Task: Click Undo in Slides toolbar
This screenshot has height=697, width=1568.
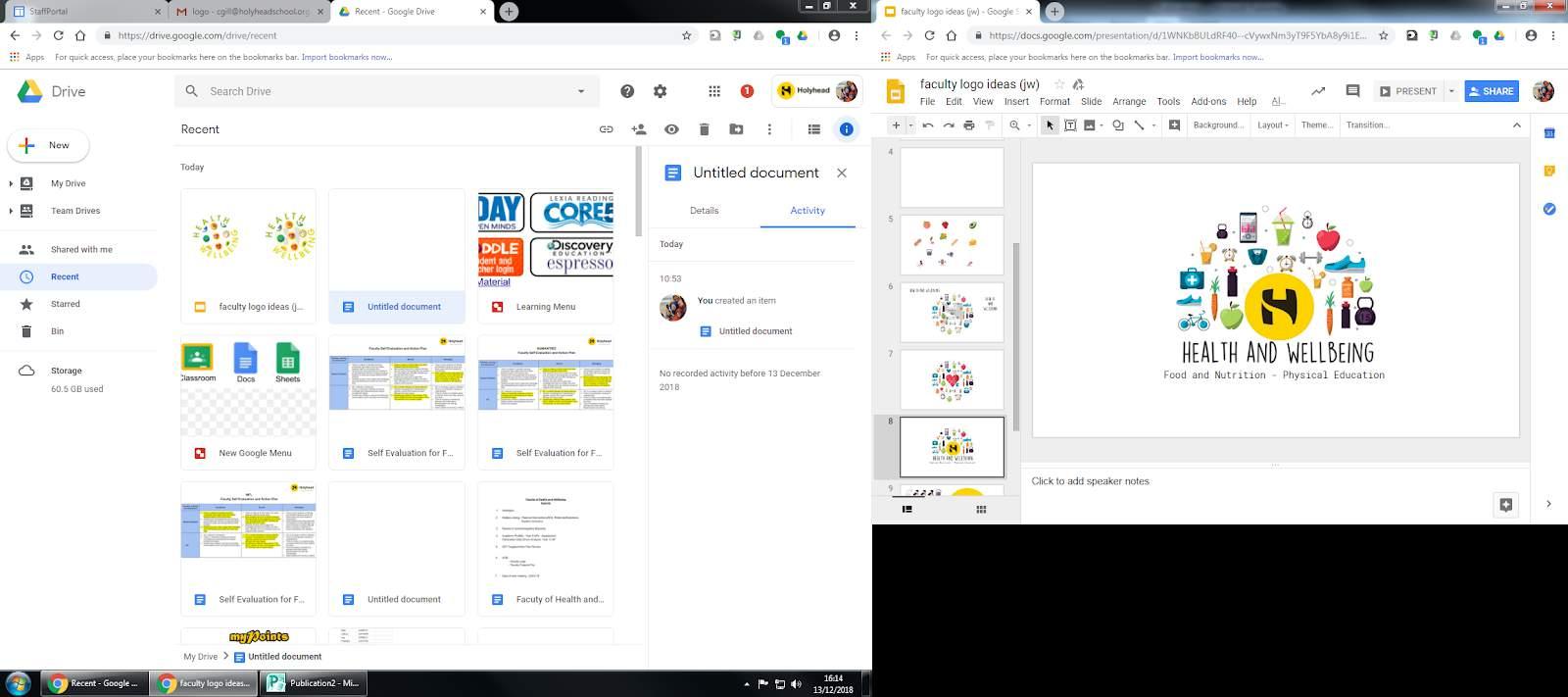Action: pos(928,125)
